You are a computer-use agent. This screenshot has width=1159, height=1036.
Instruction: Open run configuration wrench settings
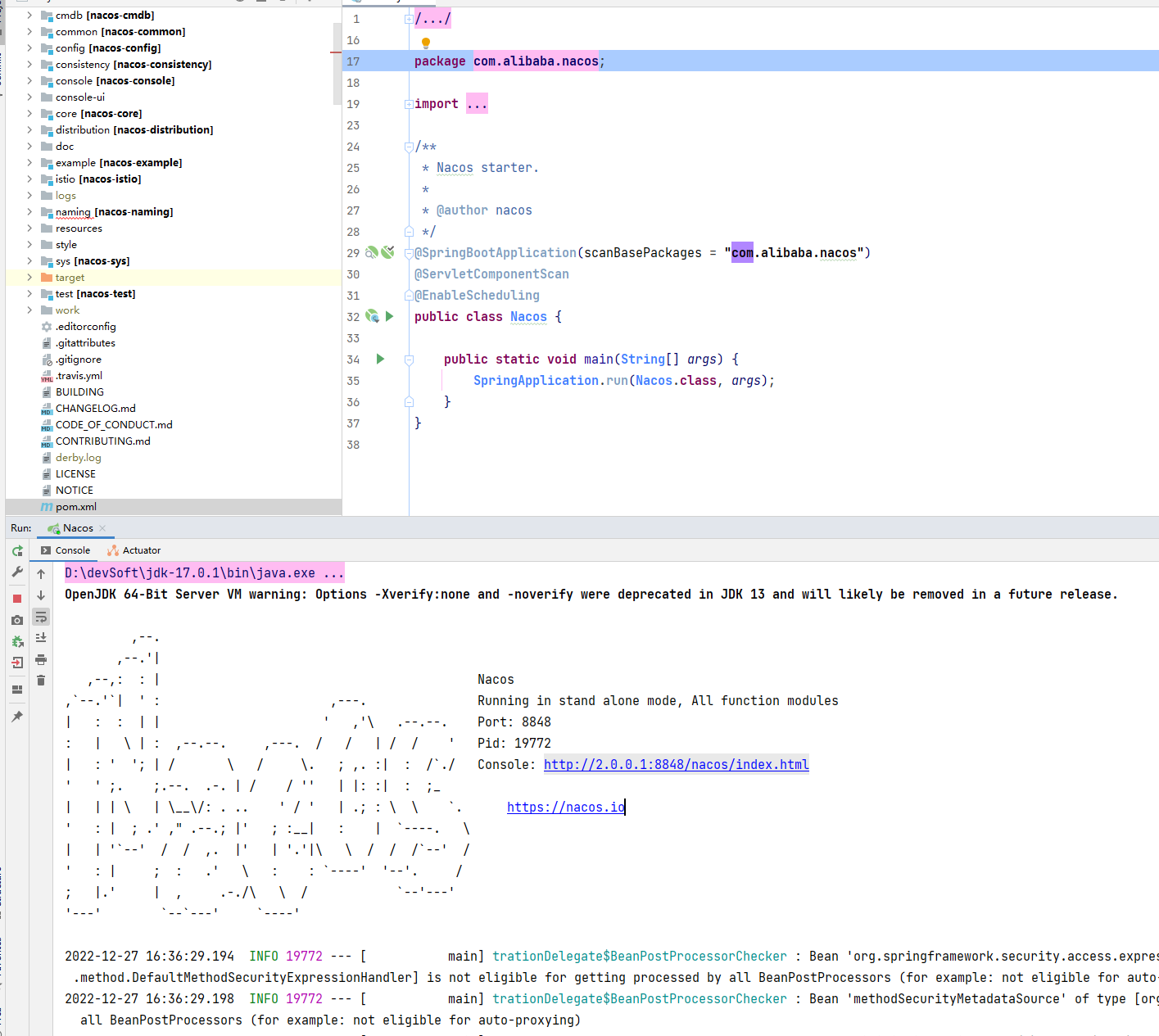click(17, 572)
